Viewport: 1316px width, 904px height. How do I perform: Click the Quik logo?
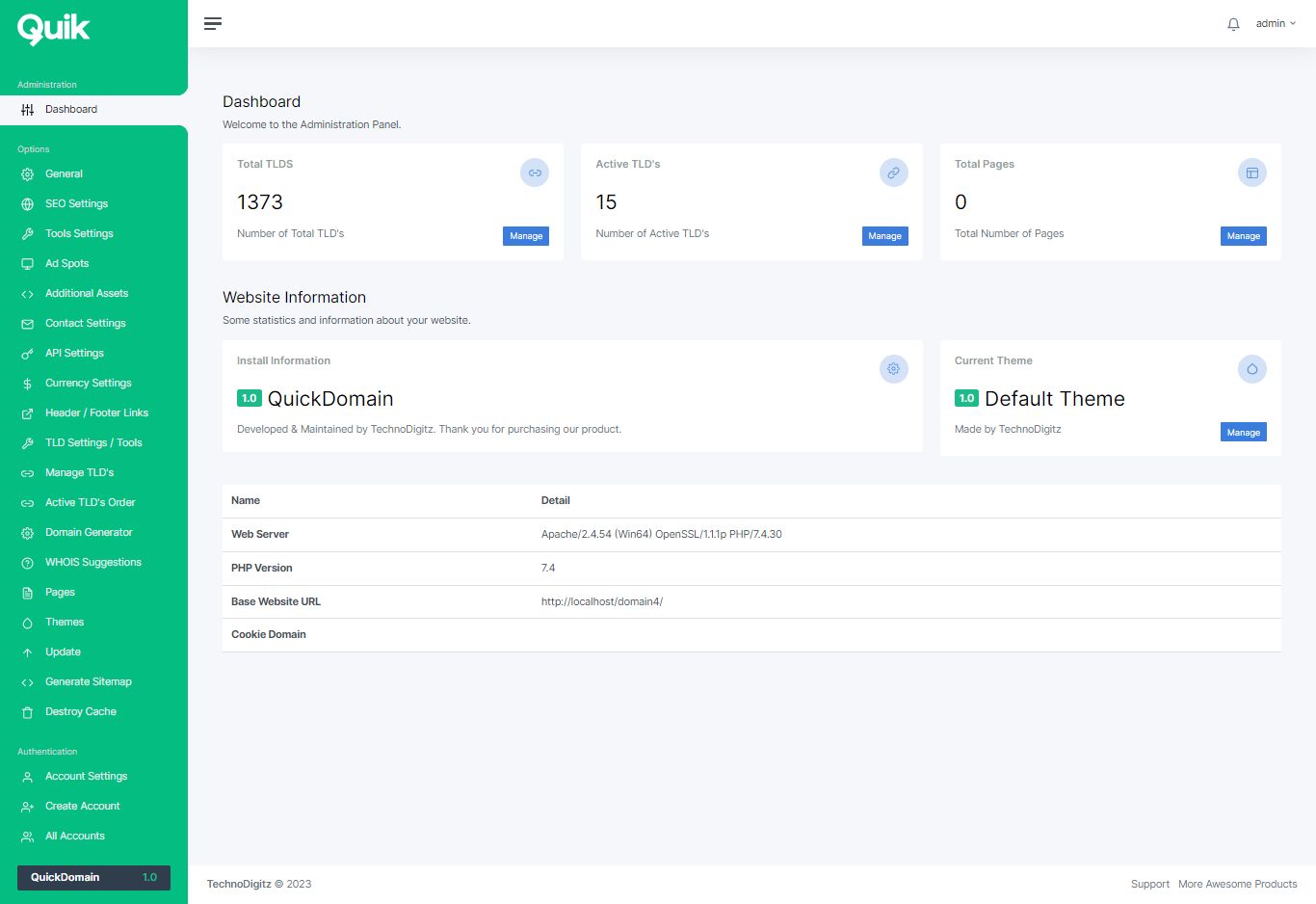(x=54, y=30)
